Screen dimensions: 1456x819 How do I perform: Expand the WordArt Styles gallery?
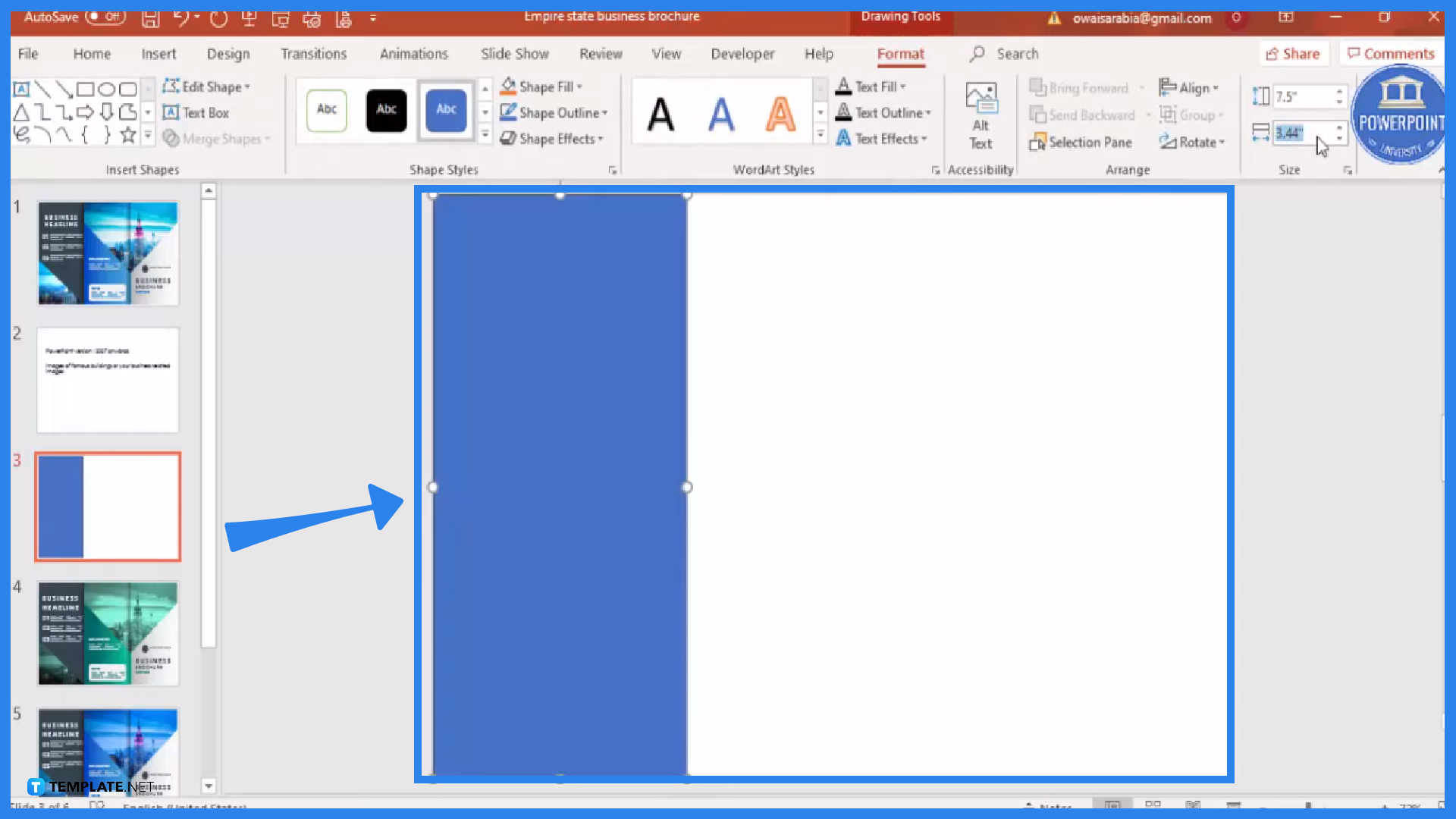click(x=821, y=134)
